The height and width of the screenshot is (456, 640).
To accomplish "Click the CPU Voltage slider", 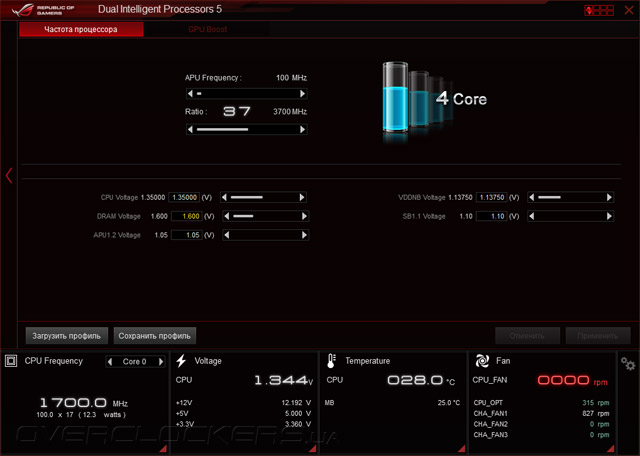I will point(263,197).
